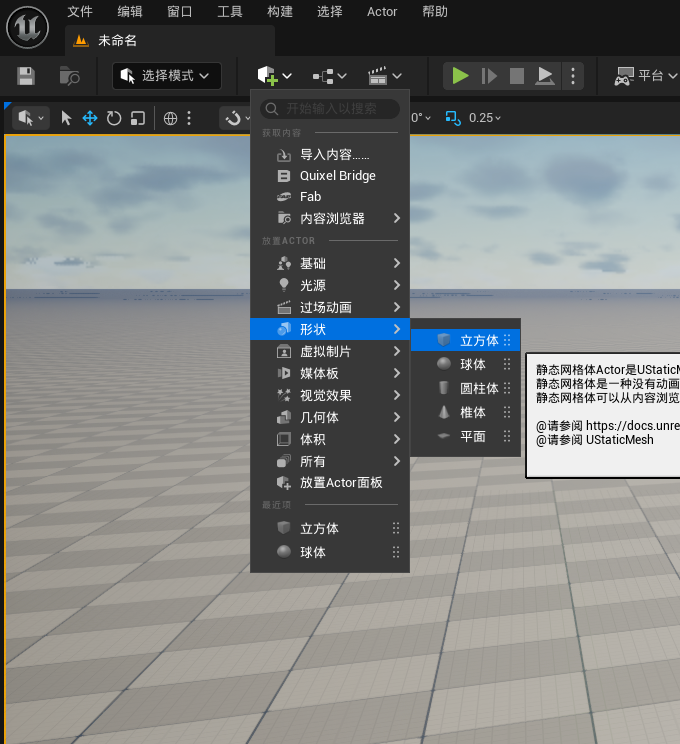680x744 pixels.
Task: Open Quixel Bridge from the menu
Action: coord(337,176)
